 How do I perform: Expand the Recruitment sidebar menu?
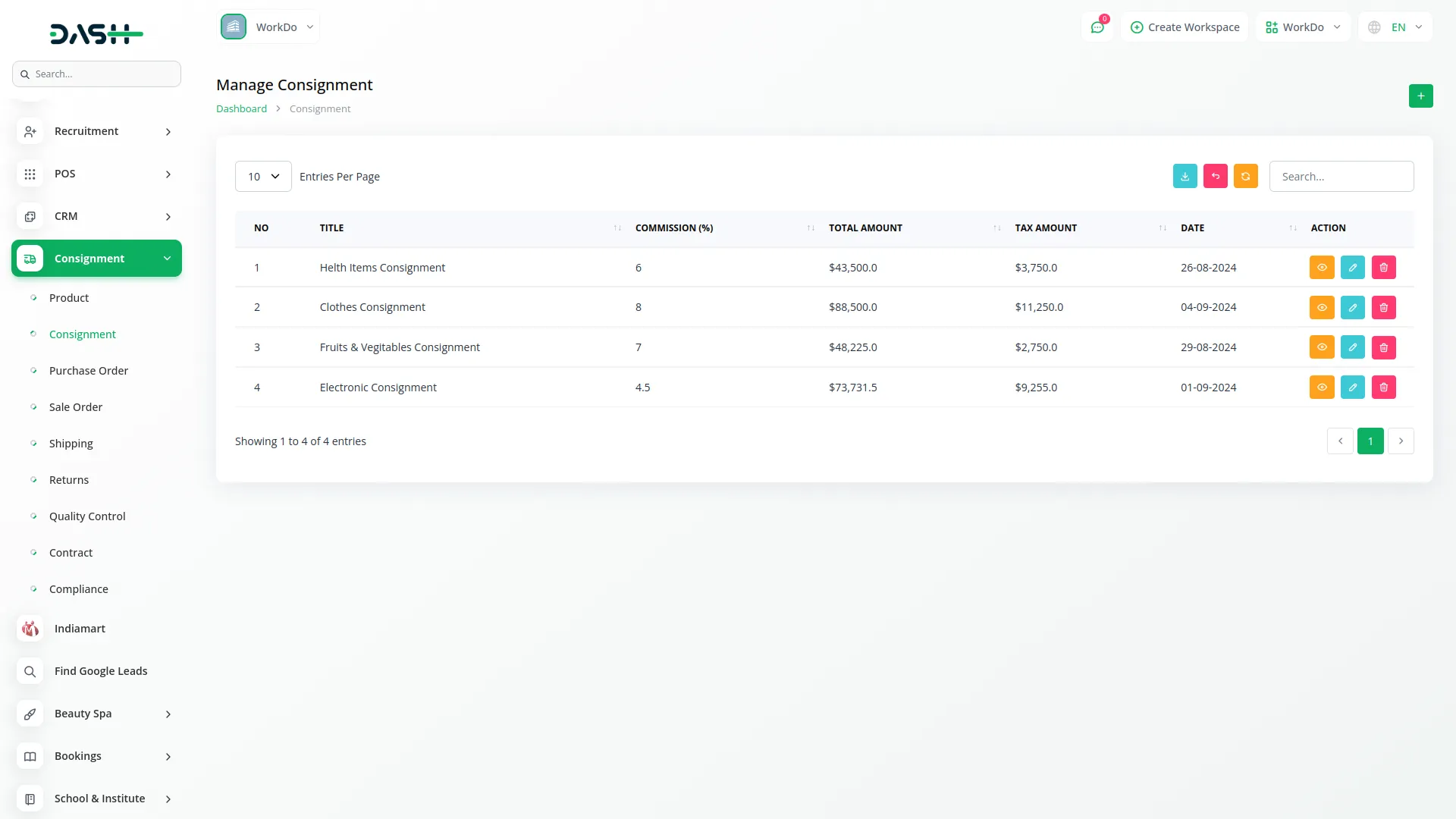point(96,131)
